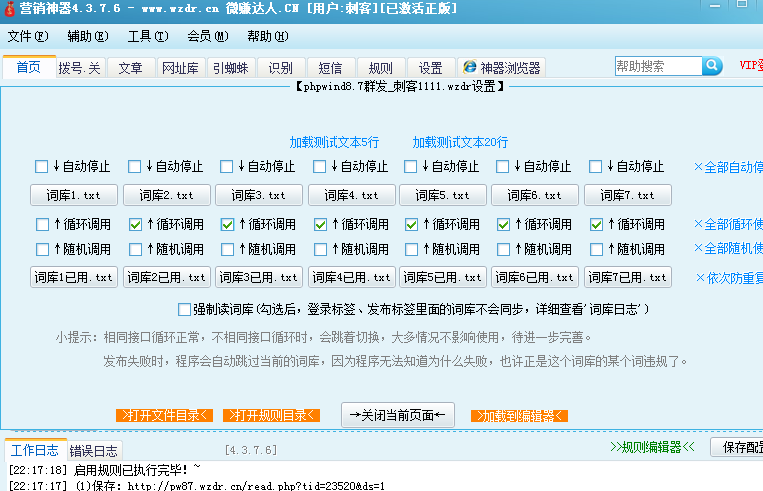Viewport: 763px width, 491px height.
Task: Click the 词库6.txt button
Action: [x=535, y=195]
